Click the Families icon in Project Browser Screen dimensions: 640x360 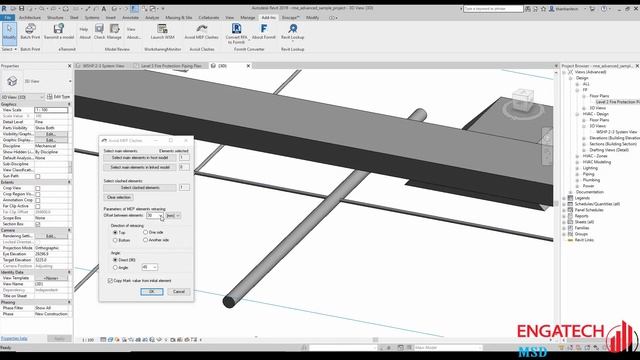pos(571,228)
